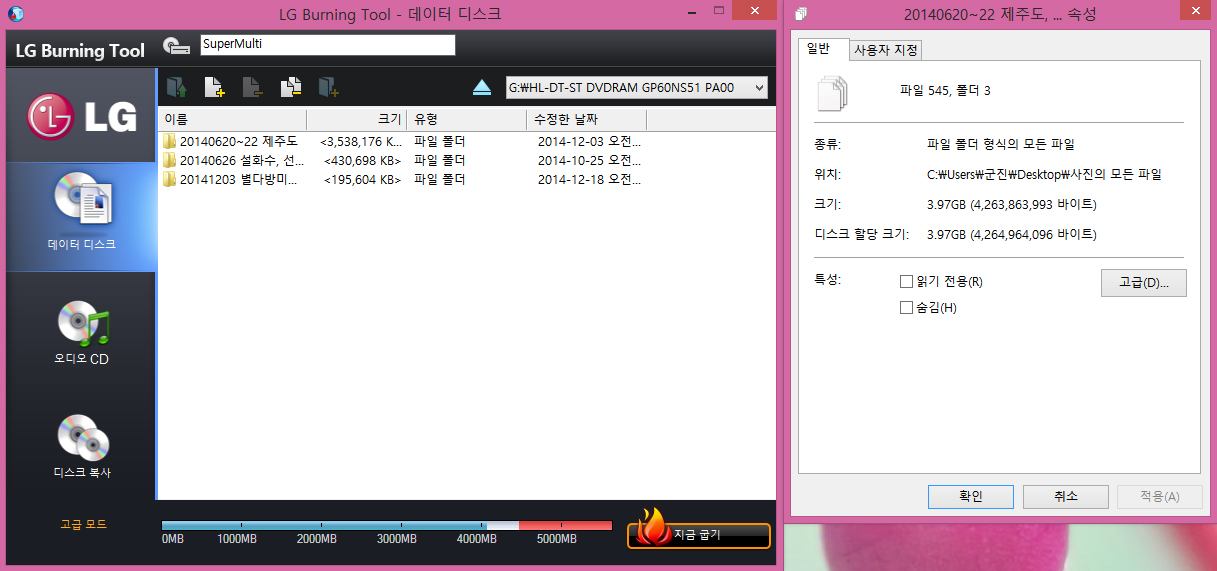Click the add files icon with plus
Viewport: 1217px width, 571px height.
[215, 88]
